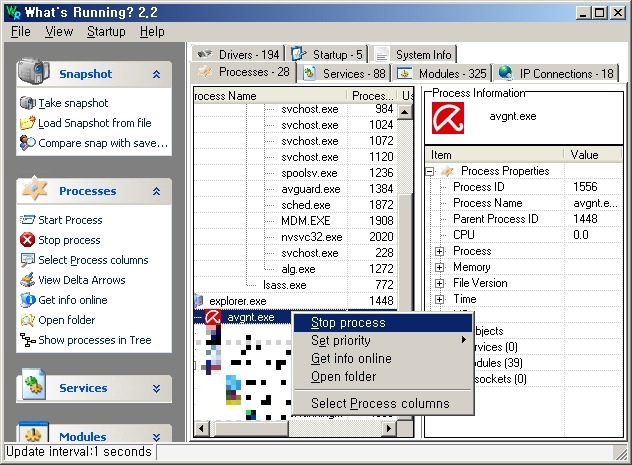Collapse the Processes sidebar panel chevron
The image size is (632, 465).
[156, 191]
